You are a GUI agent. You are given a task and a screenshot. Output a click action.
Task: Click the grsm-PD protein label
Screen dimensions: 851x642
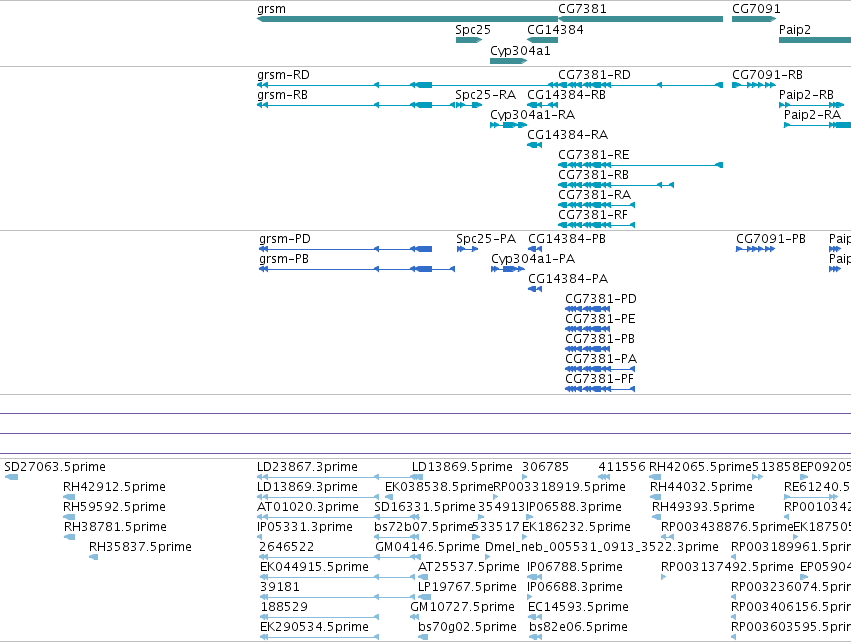(285, 239)
